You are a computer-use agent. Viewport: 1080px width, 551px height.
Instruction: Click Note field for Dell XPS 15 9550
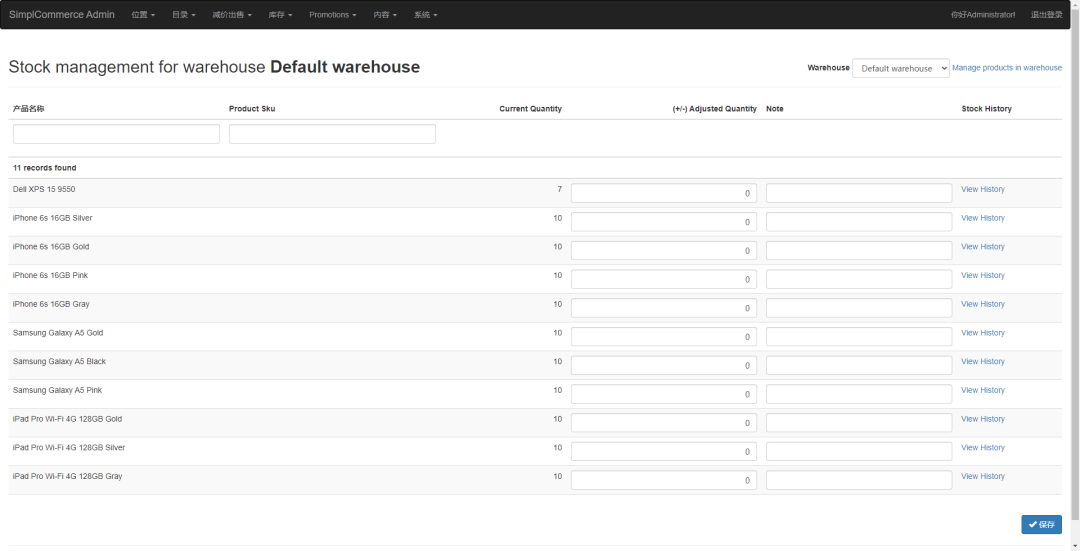(860, 194)
